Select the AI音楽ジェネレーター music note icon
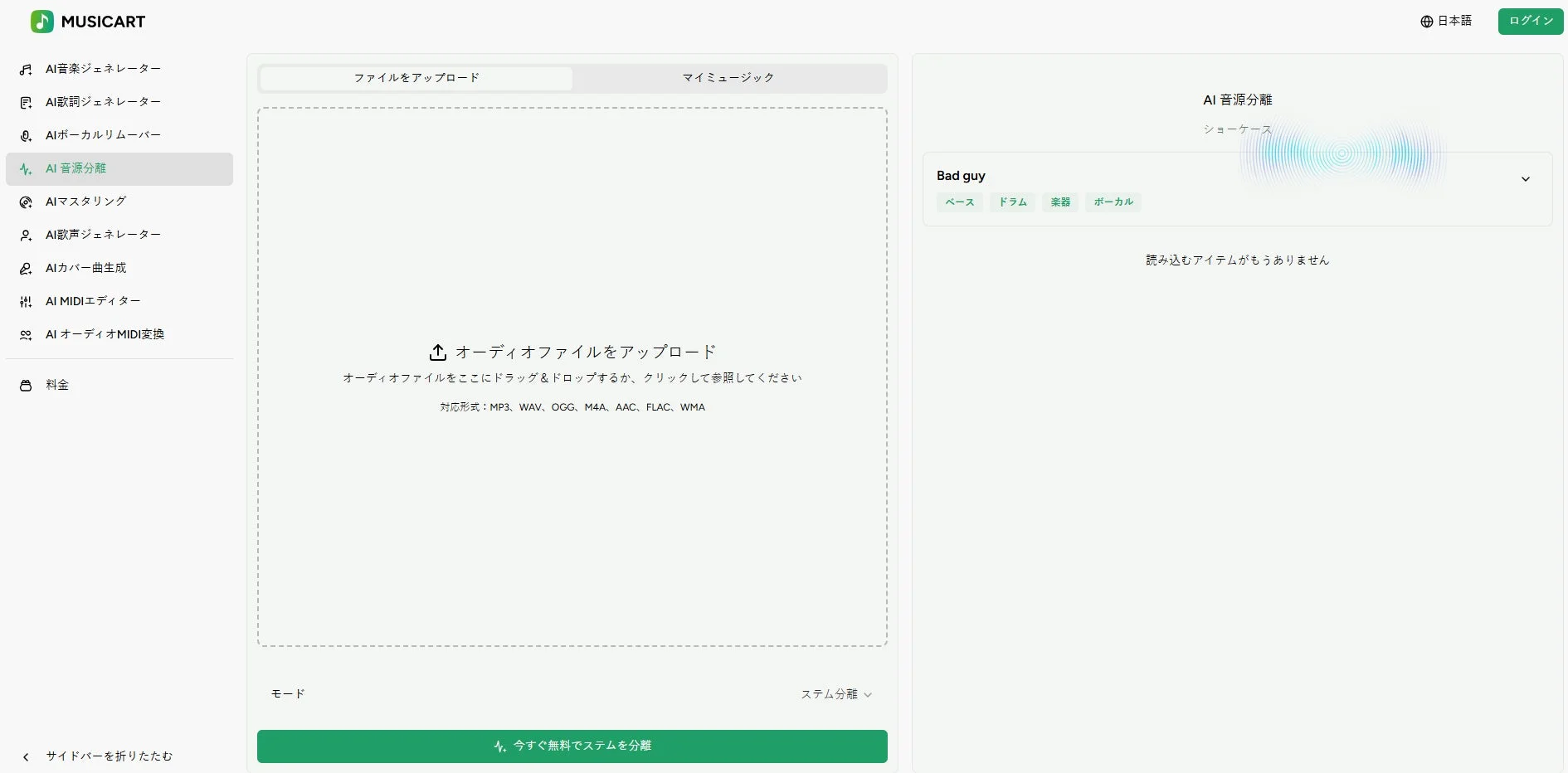Screen dimensions: 1568x773 tap(25, 69)
